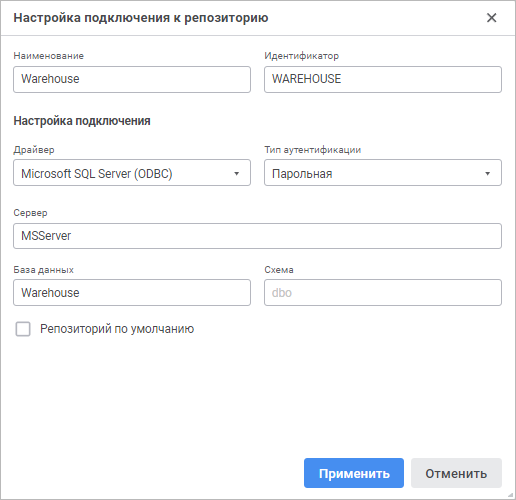Open the Парольная authentication type dropdown
516x500 pixels.
click(383, 173)
